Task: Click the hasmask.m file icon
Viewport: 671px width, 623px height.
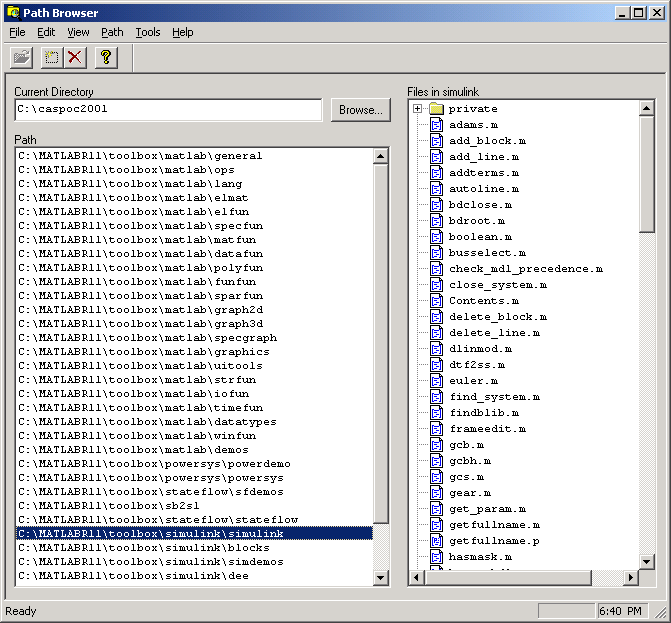Action: tap(436, 557)
